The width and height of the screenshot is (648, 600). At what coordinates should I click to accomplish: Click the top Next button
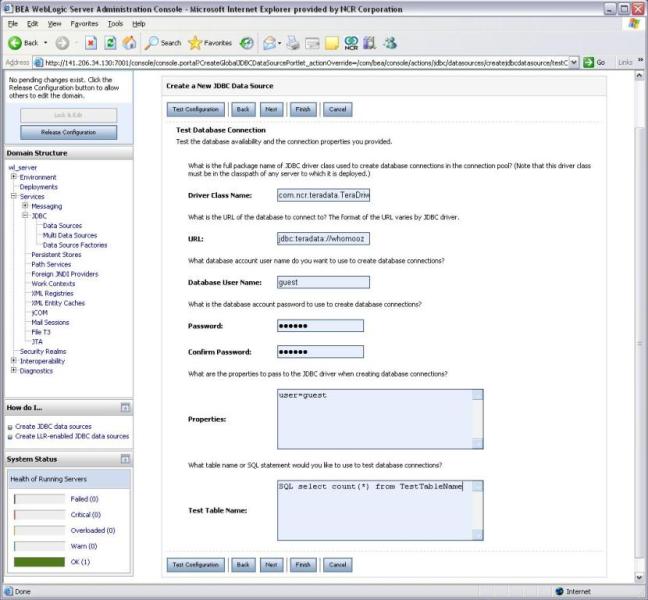pos(272,110)
